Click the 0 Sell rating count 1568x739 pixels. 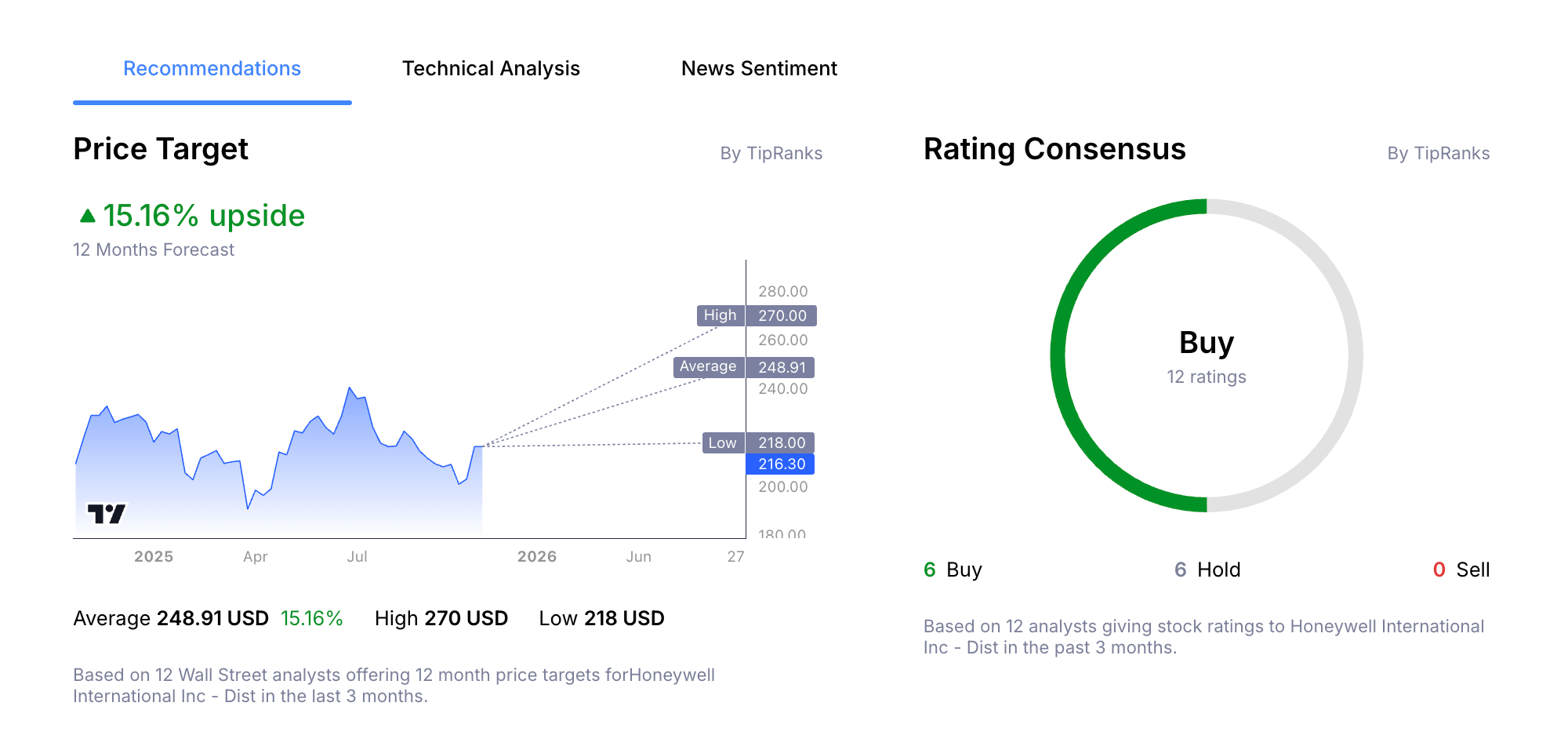(x=1461, y=570)
